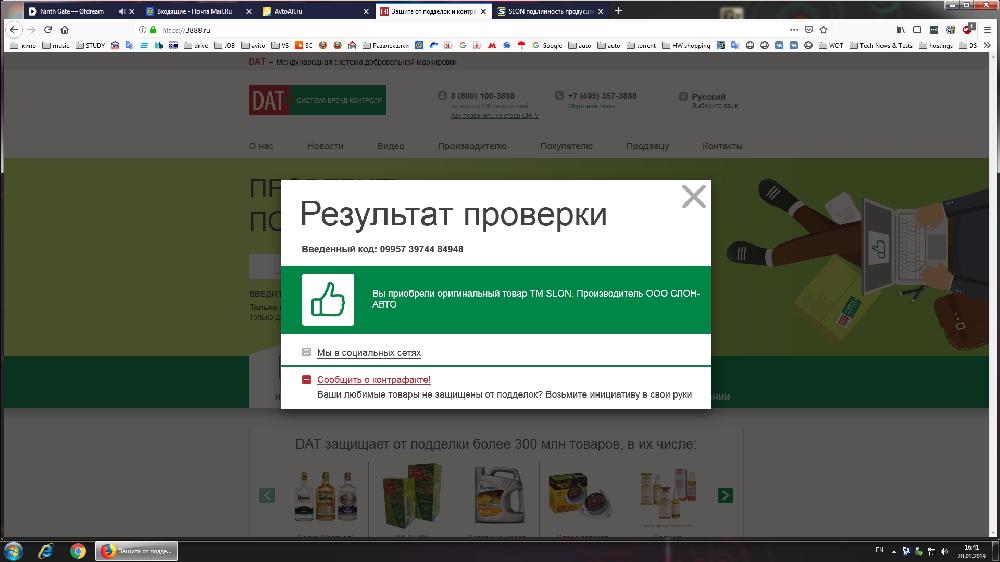
Task: Expand the social networks section icon
Action: pyautogui.click(x=306, y=352)
